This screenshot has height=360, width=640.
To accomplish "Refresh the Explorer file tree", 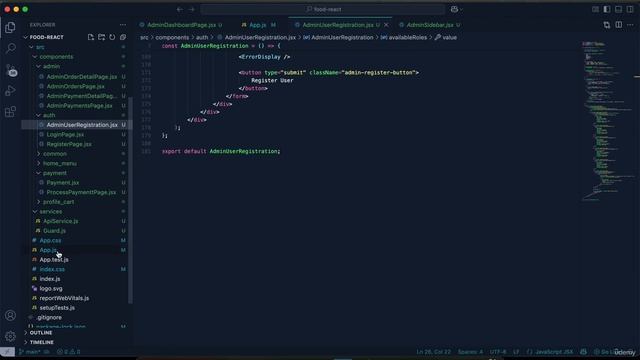I will tap(112, 37).
